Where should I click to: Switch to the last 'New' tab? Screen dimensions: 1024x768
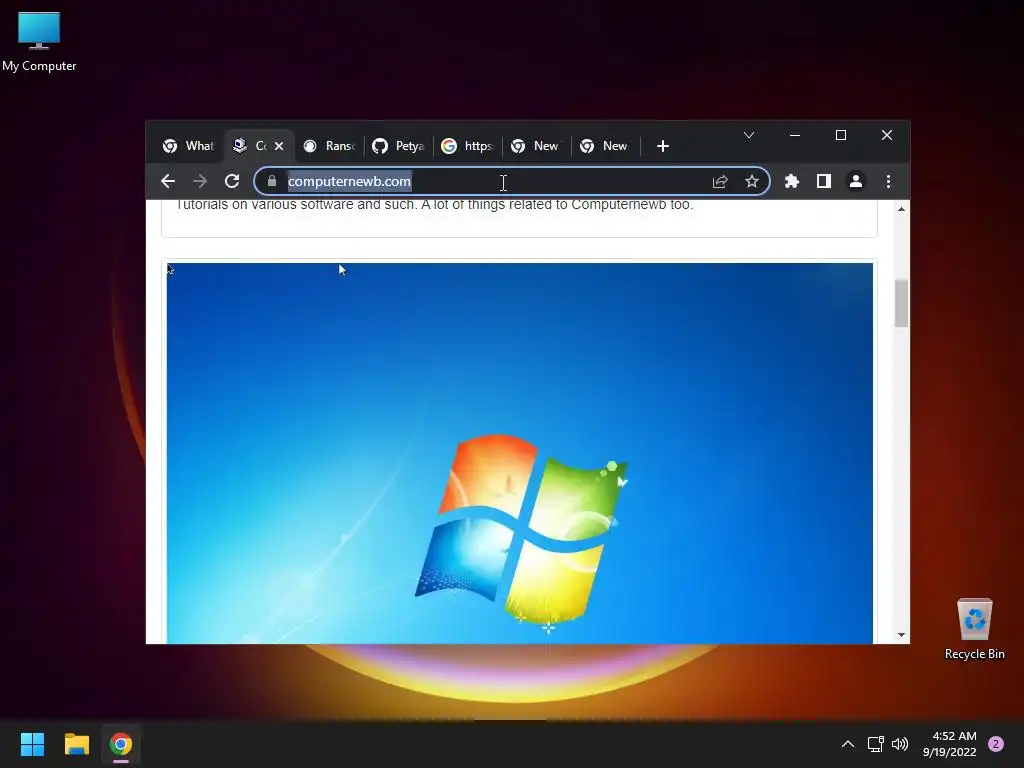point(605,146)
